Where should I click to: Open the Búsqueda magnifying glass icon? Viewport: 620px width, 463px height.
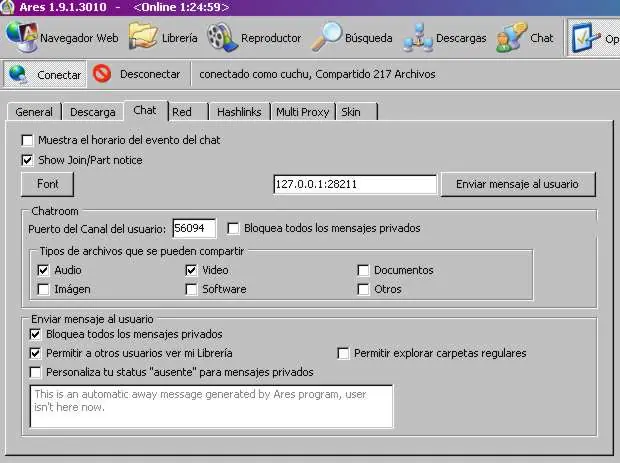tap(327, 36)
